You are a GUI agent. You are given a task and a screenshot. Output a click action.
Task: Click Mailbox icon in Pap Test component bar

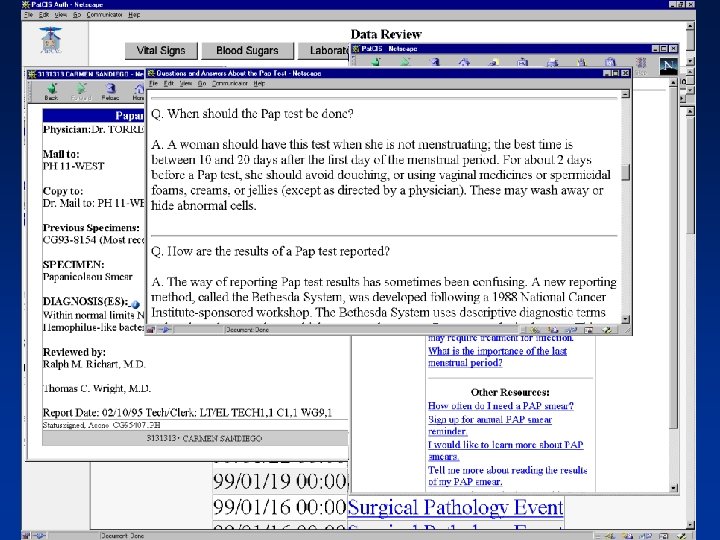point(553,330)
